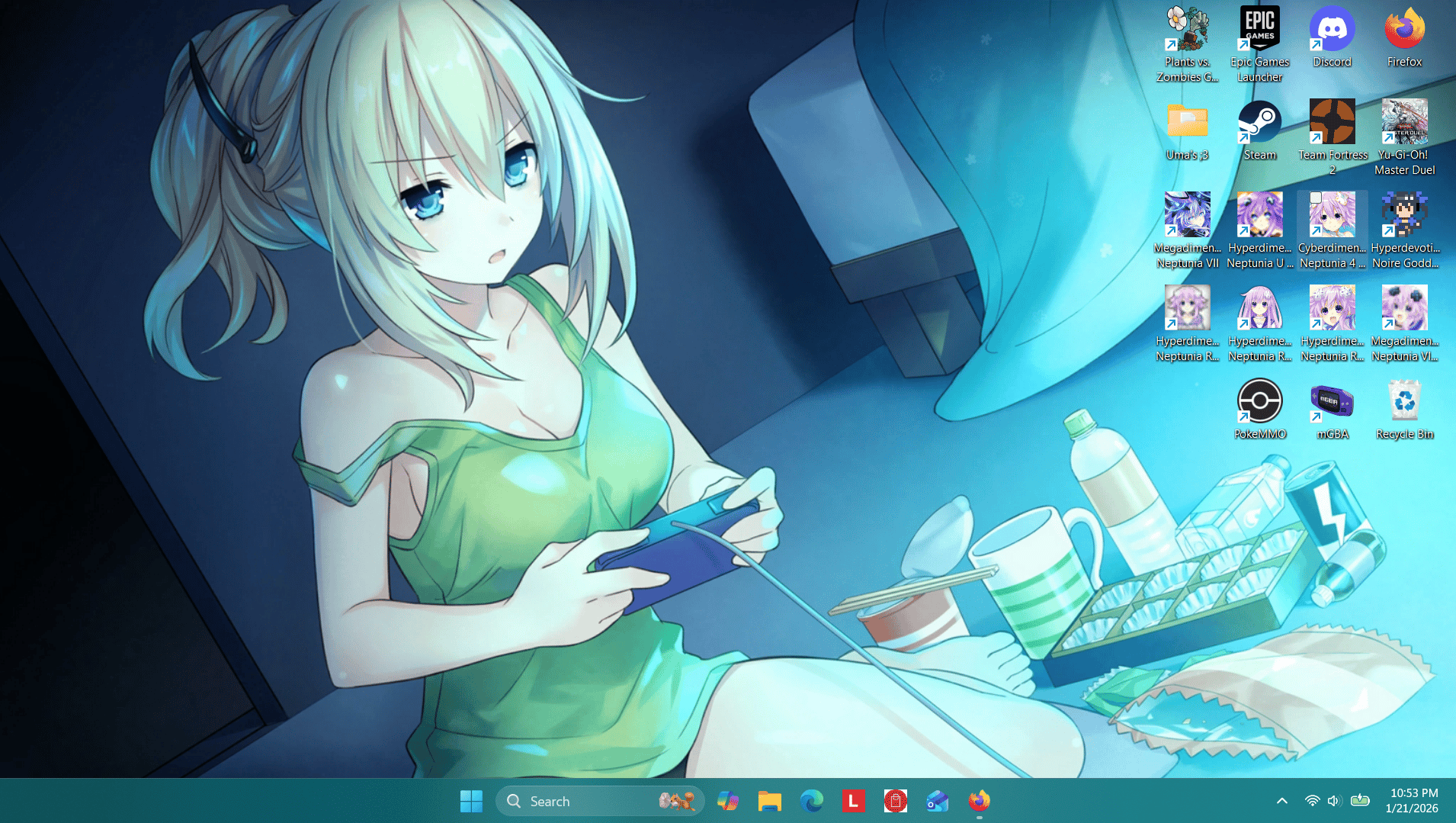Select the "Hyperdime... Neptunia U ..." shortcut
1456x823 pixels.
(1259, 230)
